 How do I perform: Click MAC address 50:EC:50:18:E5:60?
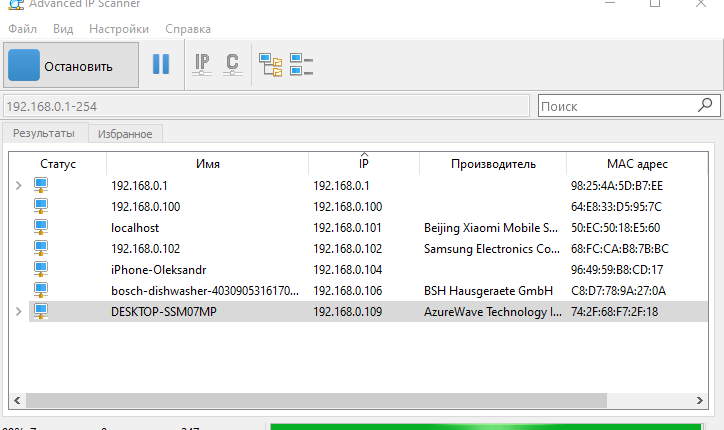(x=615, y=228)
